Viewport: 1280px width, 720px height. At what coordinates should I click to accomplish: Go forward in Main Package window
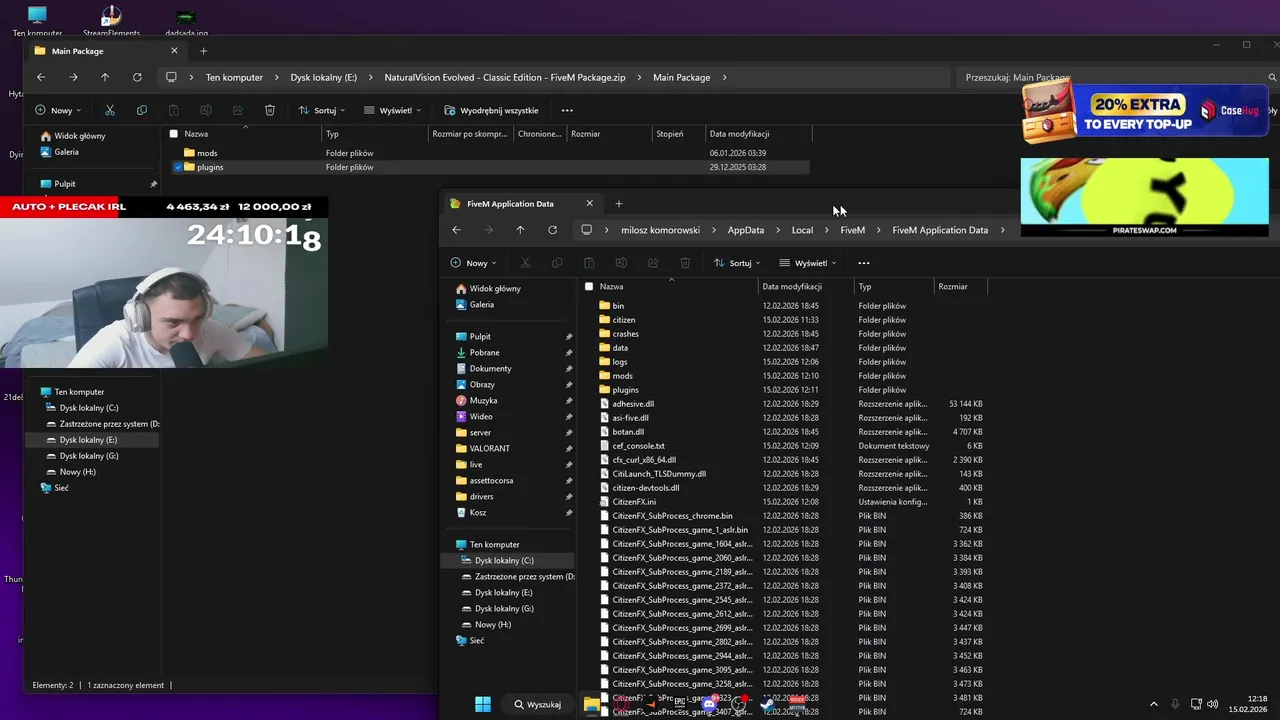pyautogui.click(x=73, y=77)
